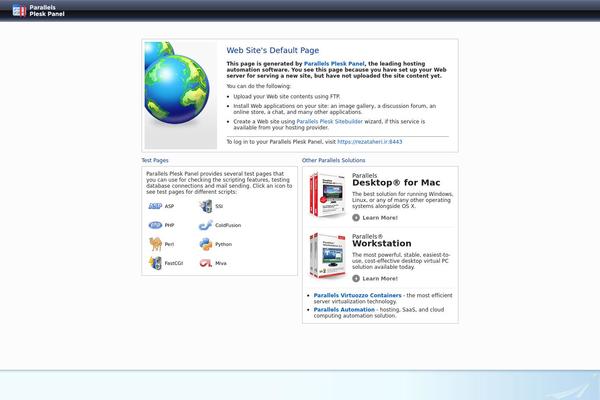Click the Parallels Plesk Panel header text
600x400 pixels.
[x=47, y=10]
